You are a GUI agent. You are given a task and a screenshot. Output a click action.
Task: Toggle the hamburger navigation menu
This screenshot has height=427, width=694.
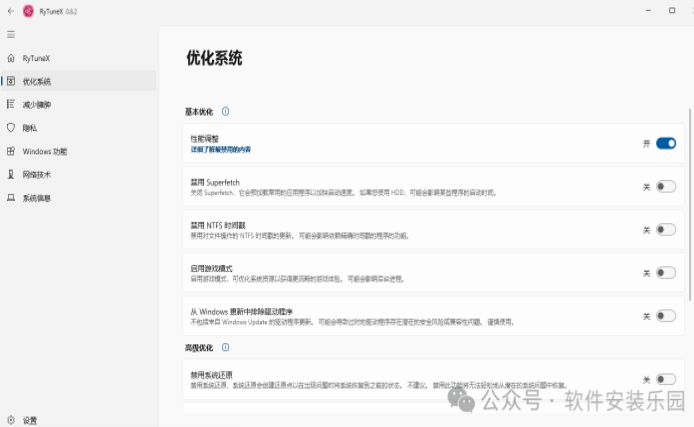click(10, 34)
